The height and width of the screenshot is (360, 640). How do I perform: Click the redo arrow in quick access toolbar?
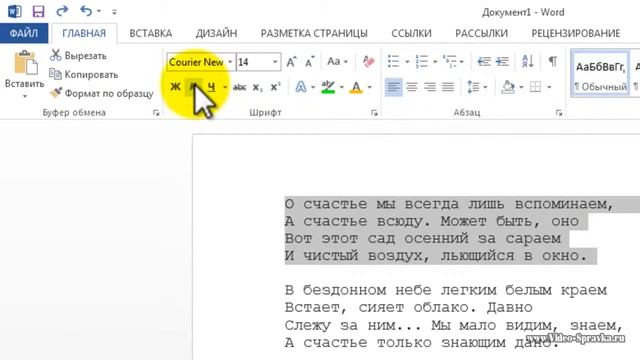click(62, 11)
